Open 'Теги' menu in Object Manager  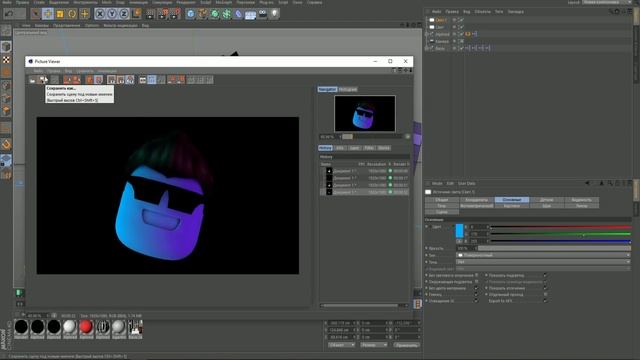click(499, 12)
